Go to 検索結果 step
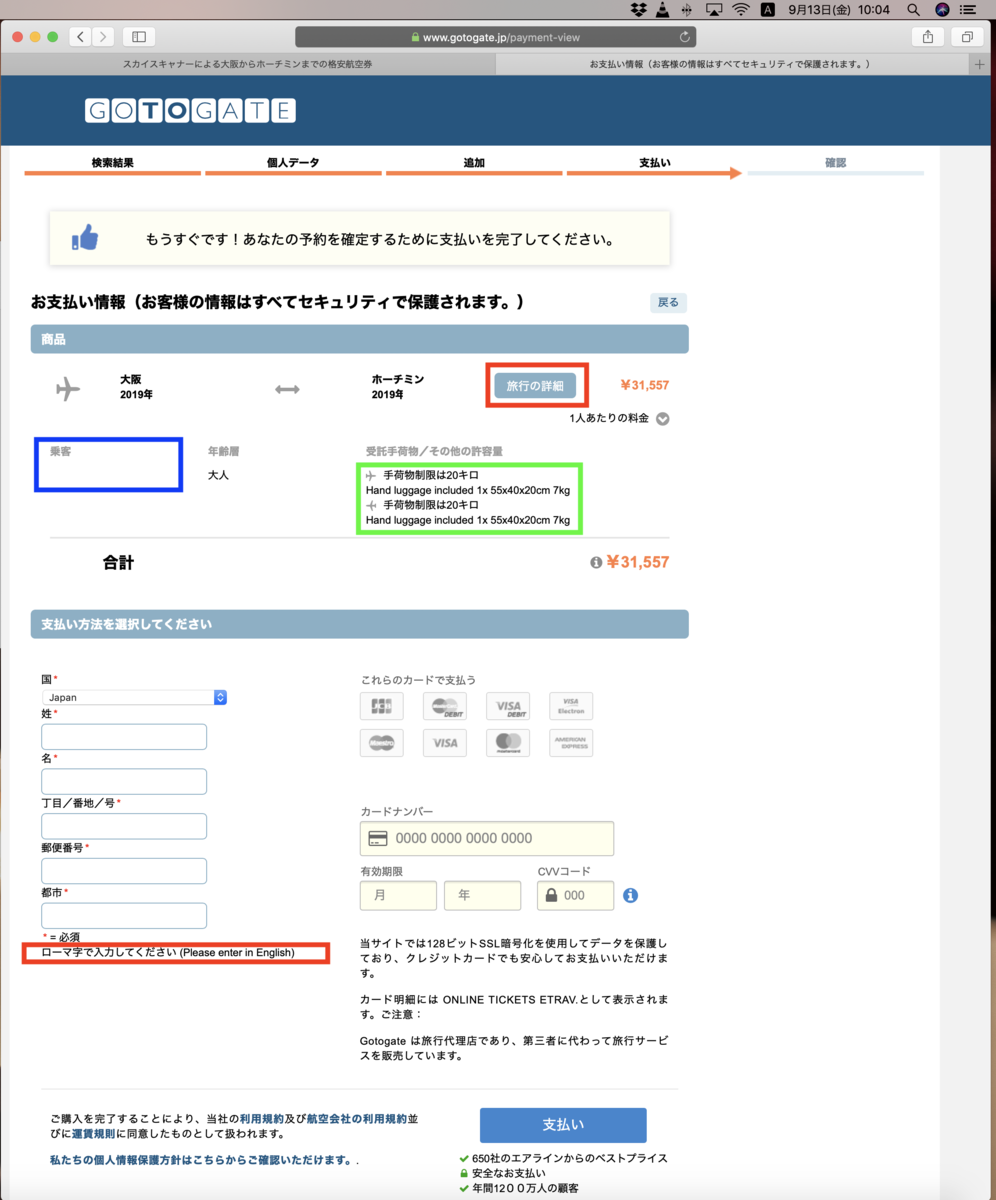 [112, 163]
